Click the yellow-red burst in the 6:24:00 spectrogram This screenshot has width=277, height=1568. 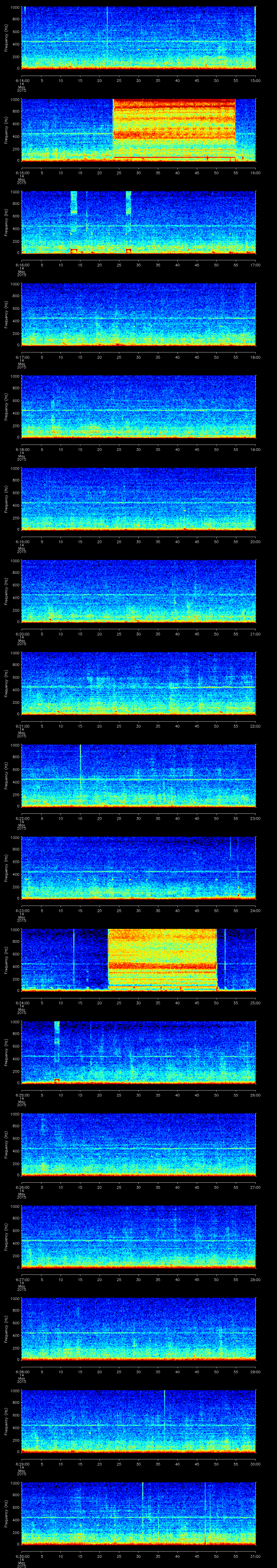coord(163,960)
